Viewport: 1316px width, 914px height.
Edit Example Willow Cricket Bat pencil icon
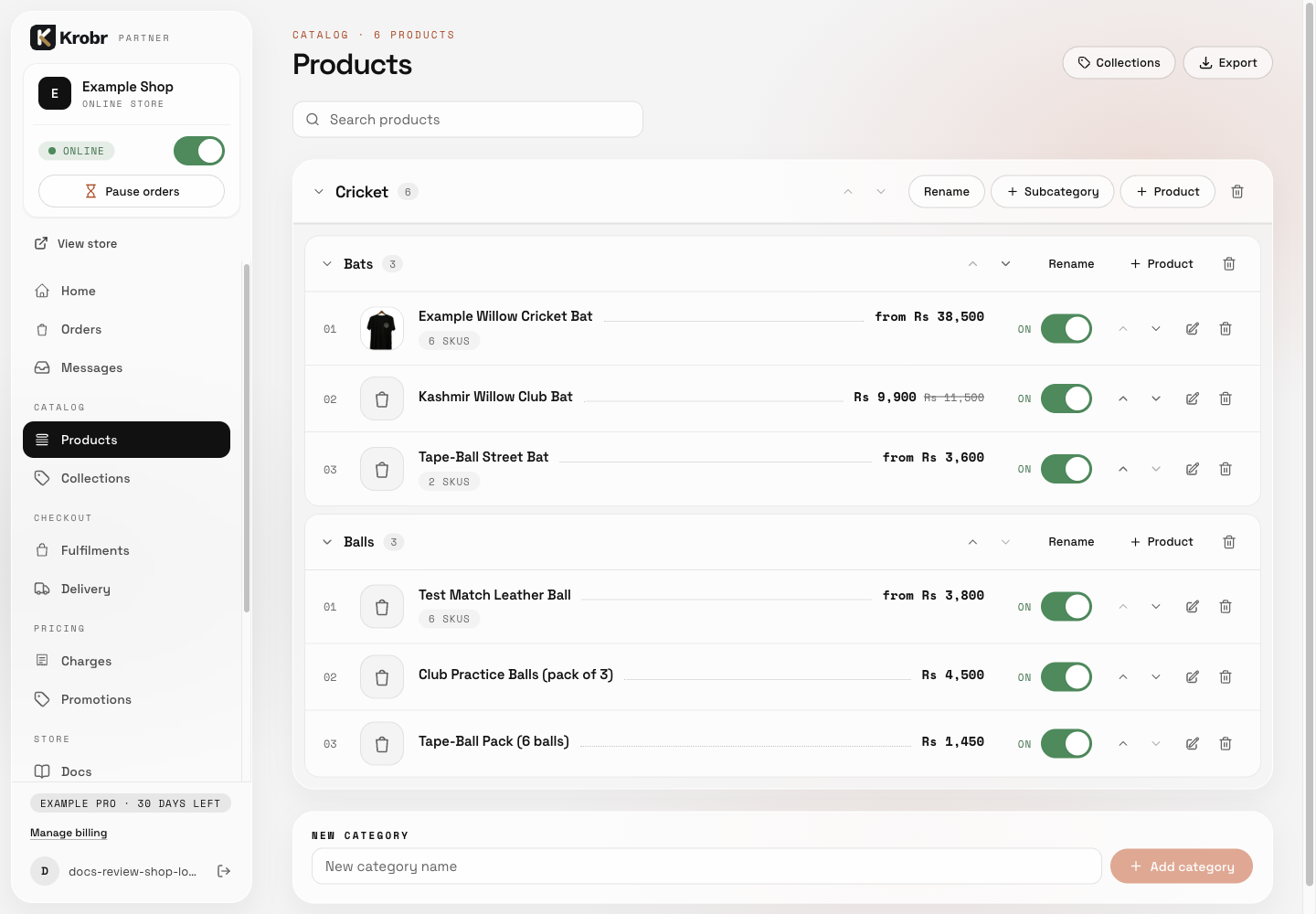[x=1193, y=329]
